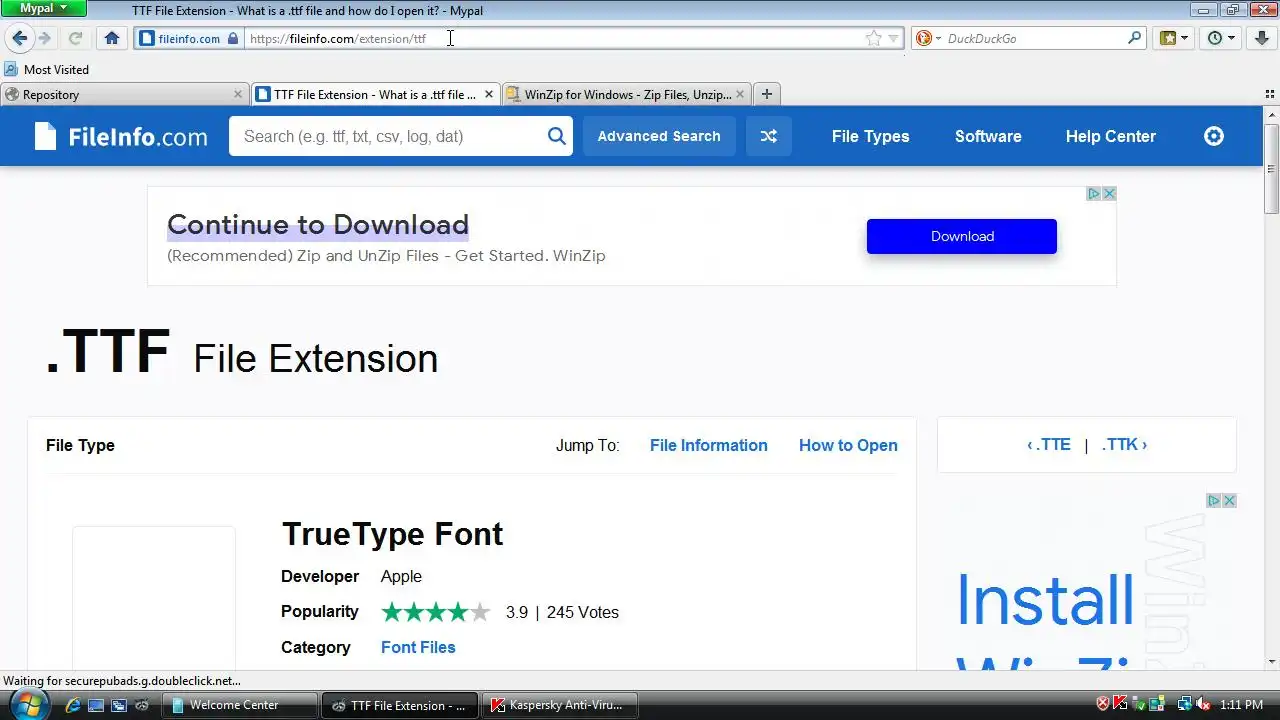Viewport: 1280px width, 720px height.
Task: Open the Kaspersky tray icon
Action: coord(1121,704)
